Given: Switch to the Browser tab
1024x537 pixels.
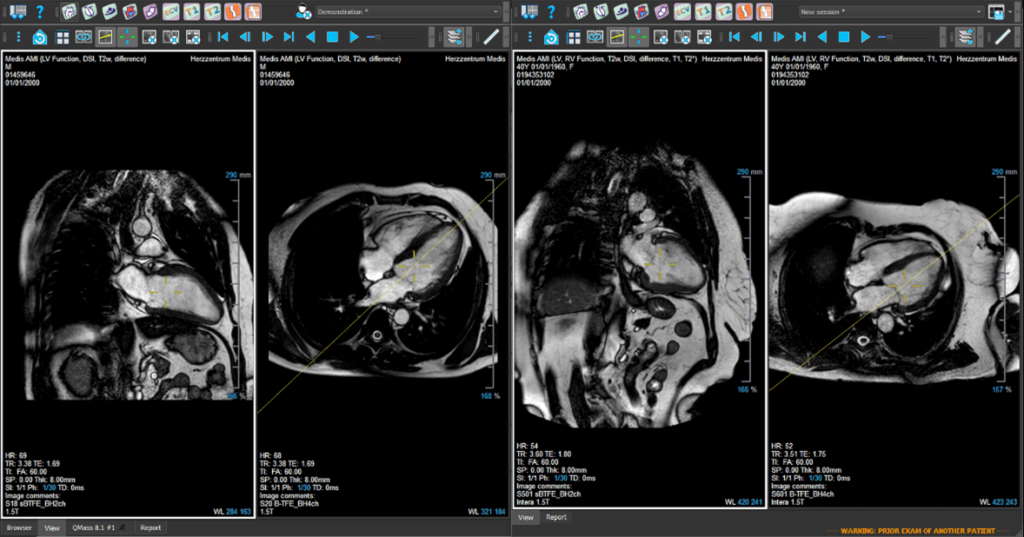Looking at the screenshot, I should (19, 527).
